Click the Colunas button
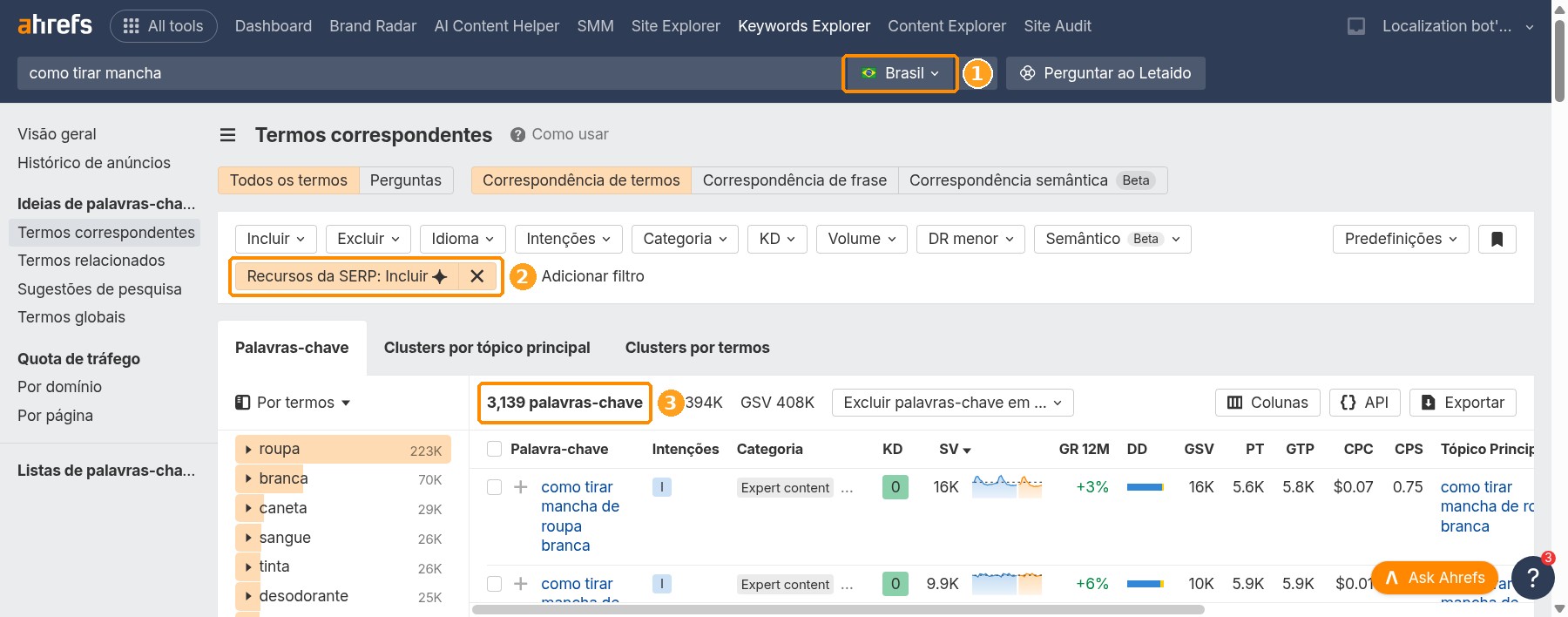The image size is (1568, 617). pyautogui.click(x=1267, y=403)
